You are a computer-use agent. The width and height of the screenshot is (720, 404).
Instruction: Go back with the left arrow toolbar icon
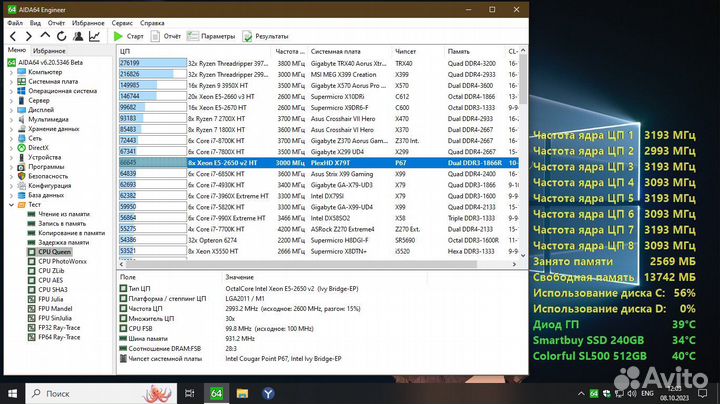coord(13,36)
